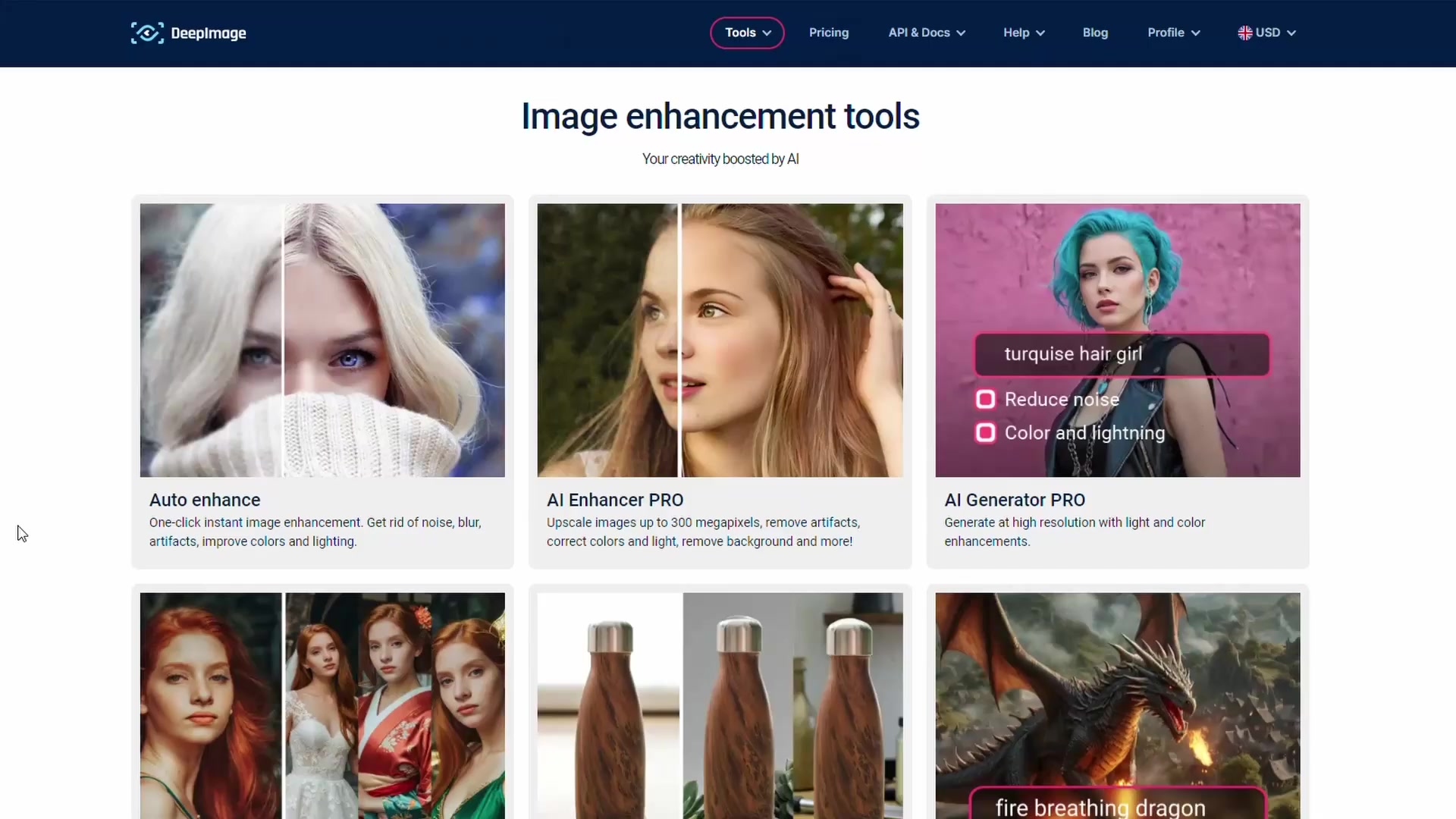Open the Auto enhance thumbnail image
The height and width of the screenshot is (819, 1456).
[322, 340]
